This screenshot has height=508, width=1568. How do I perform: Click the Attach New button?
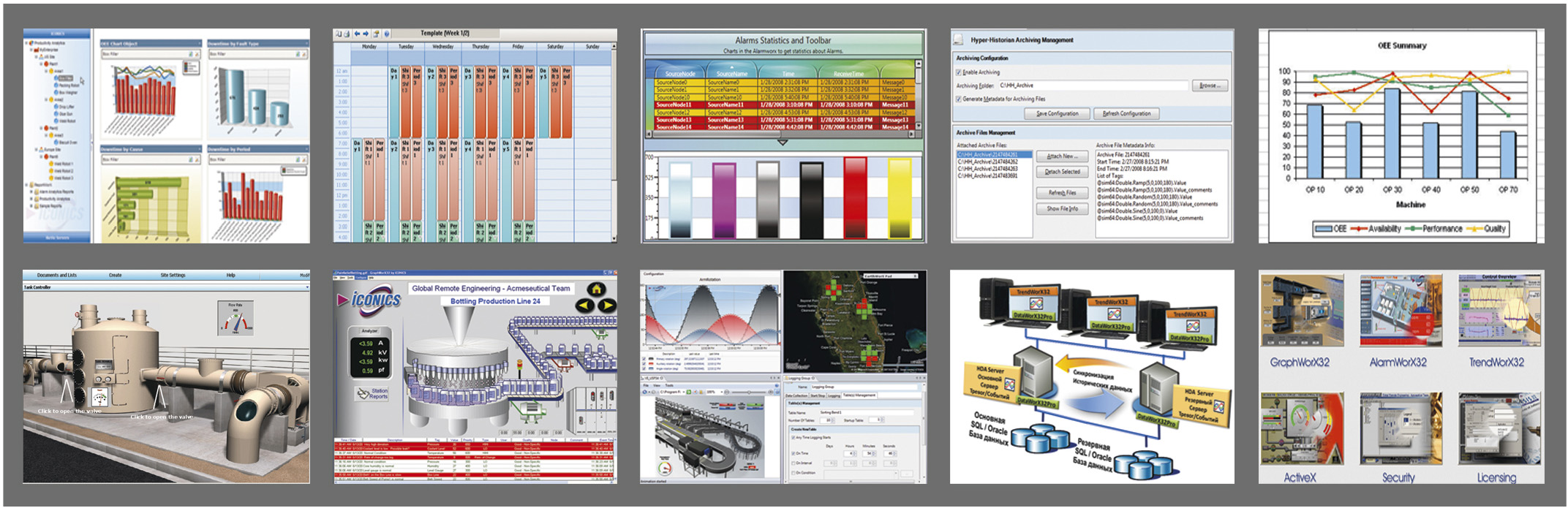click(x=1062, y=156)
